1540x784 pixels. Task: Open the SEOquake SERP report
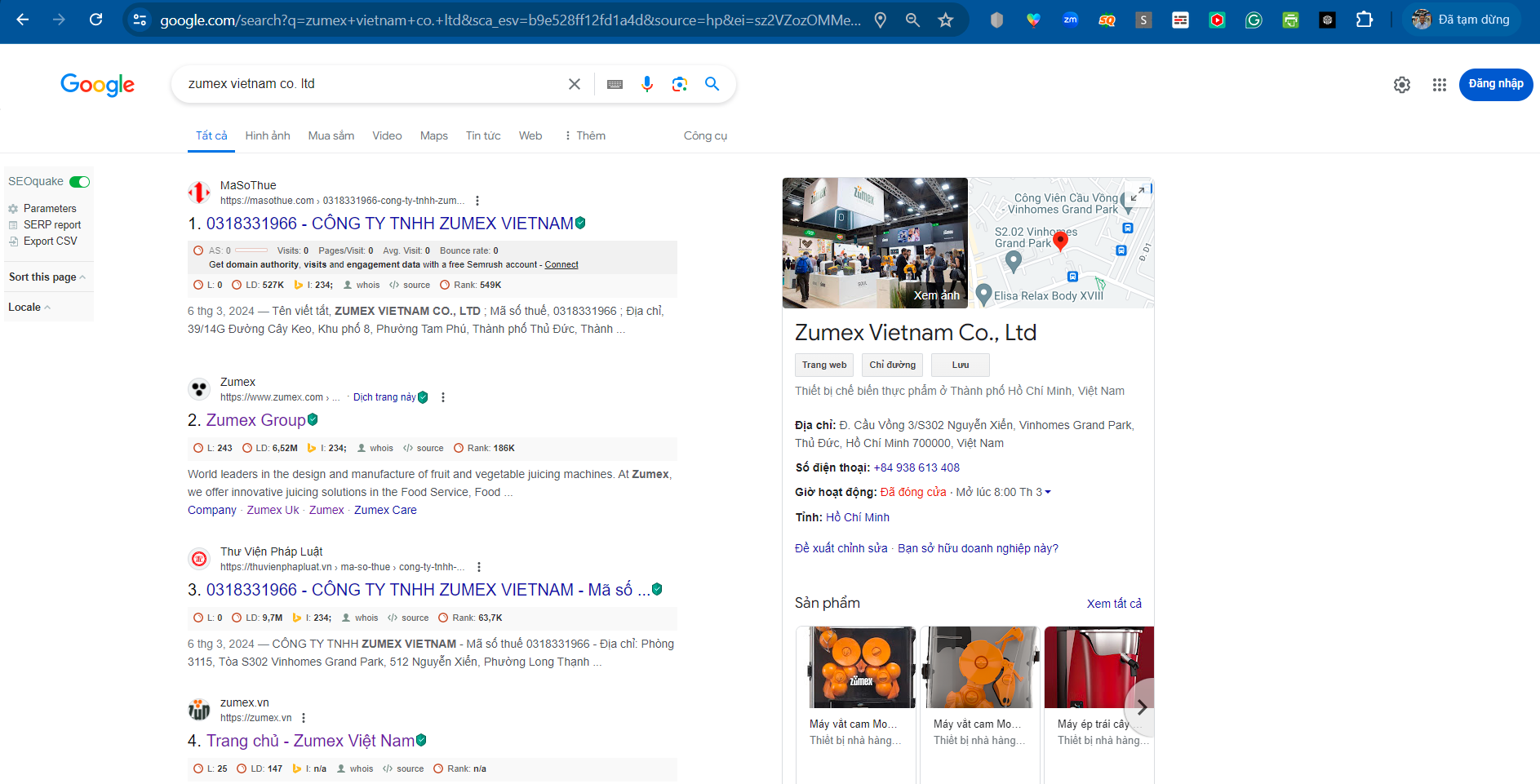click(45, 225)
